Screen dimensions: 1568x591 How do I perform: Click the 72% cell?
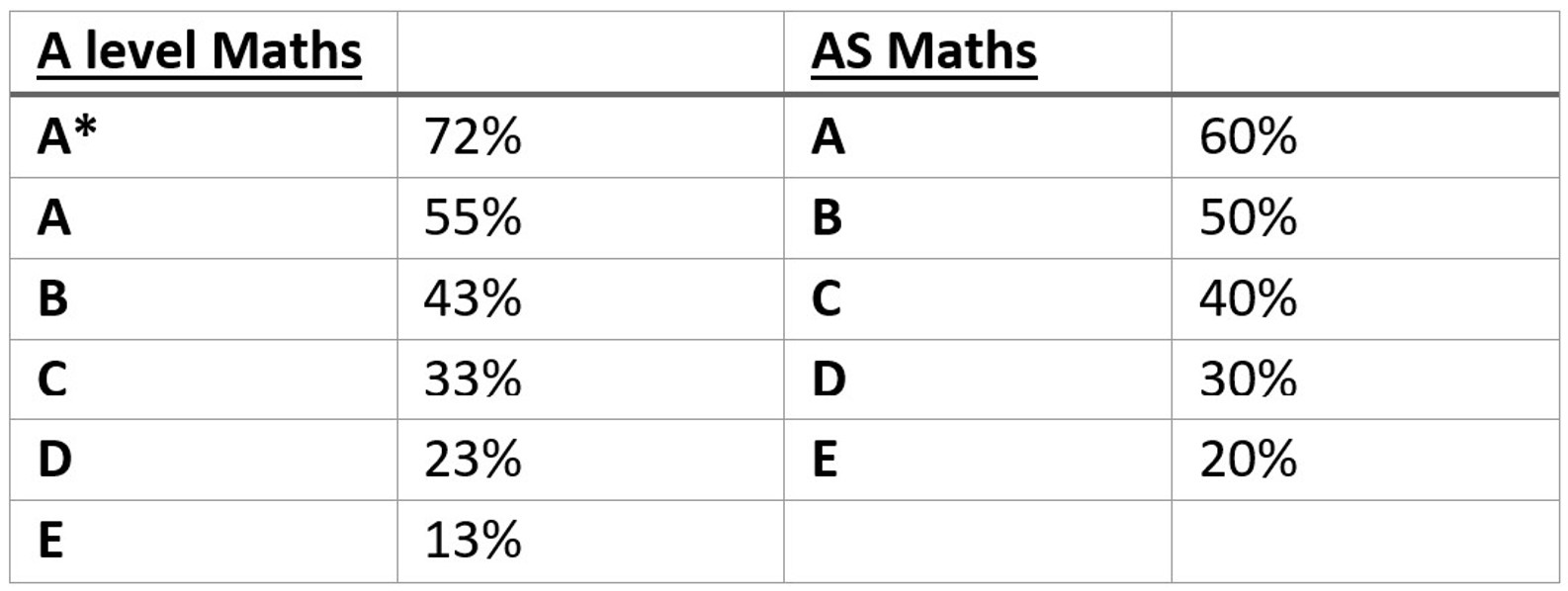pyautogui.click(x=473, y=136)
